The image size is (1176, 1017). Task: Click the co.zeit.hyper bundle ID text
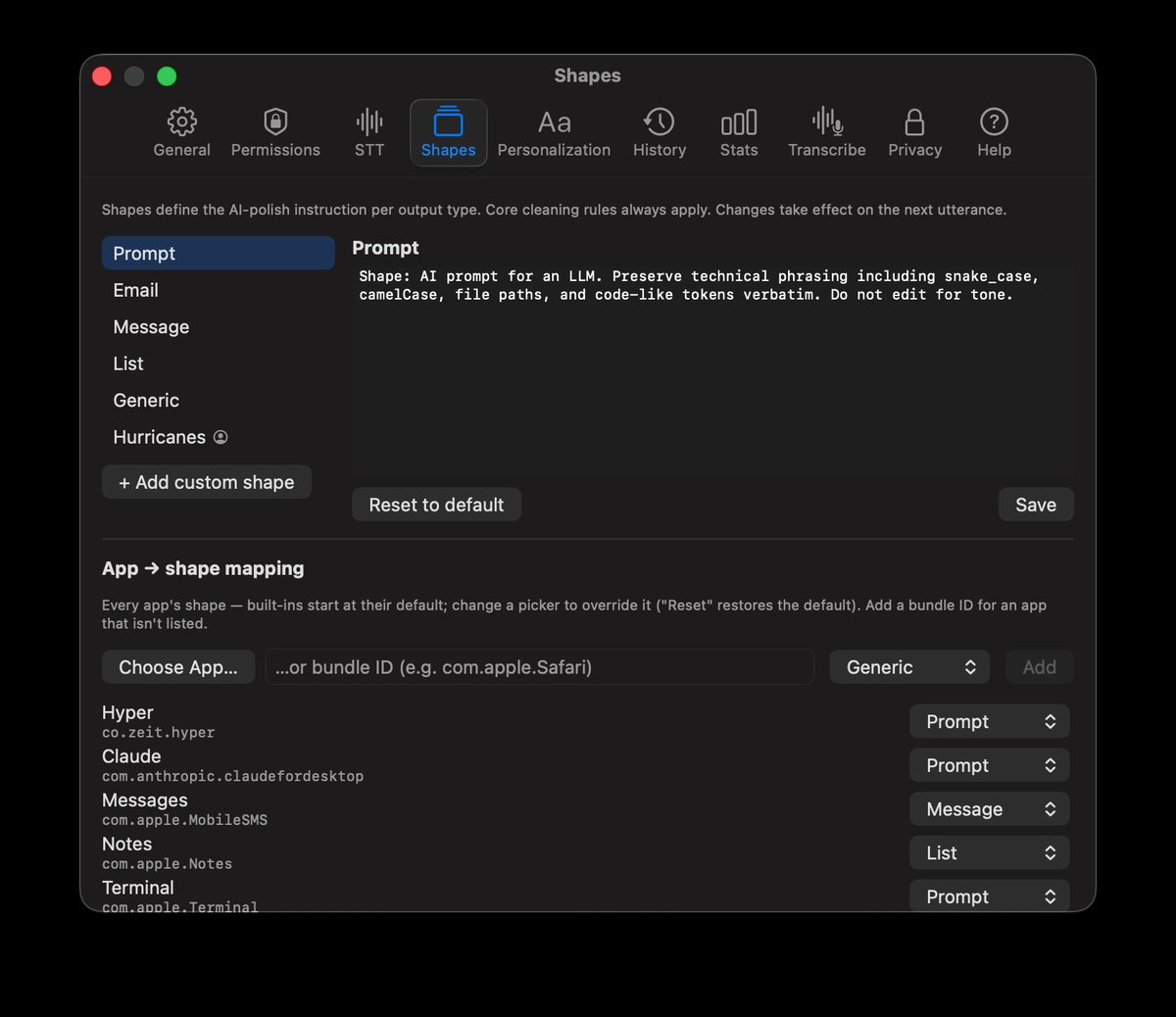coord(158,732)
